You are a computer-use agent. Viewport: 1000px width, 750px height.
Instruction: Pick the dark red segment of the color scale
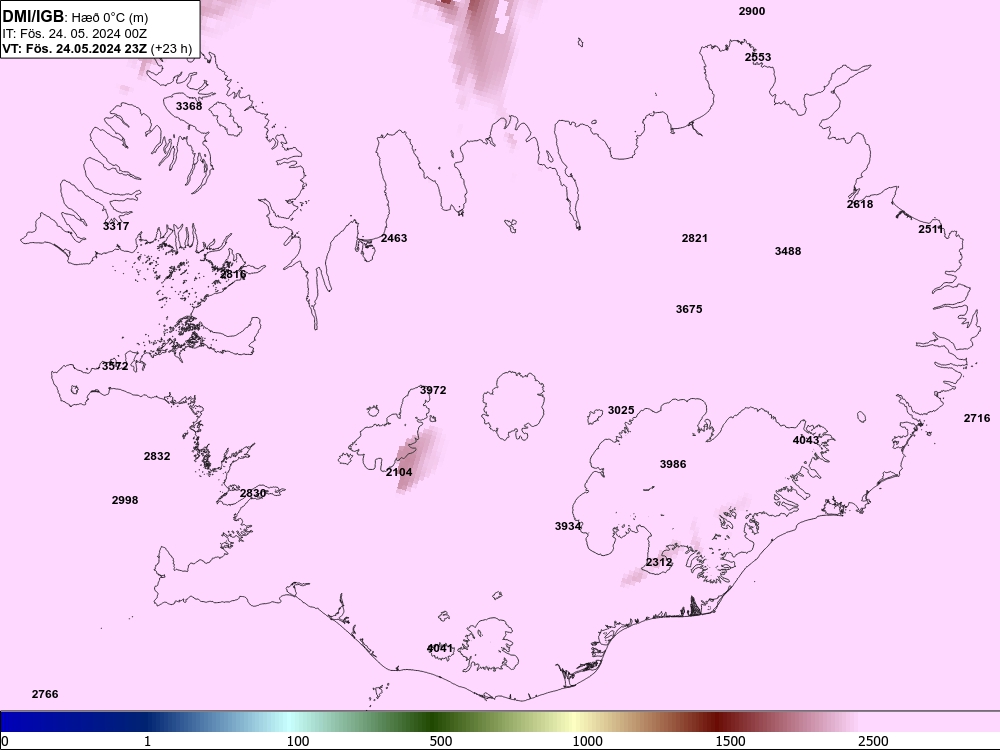pyautogui.click(x=717, y=721)
